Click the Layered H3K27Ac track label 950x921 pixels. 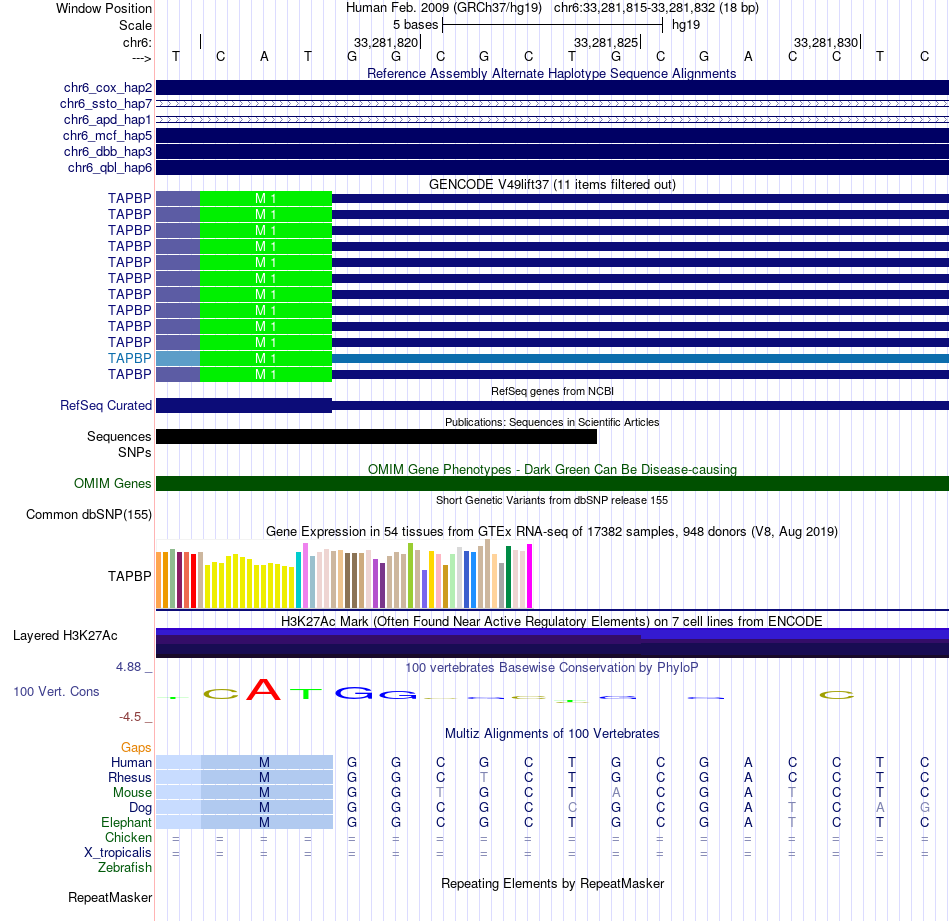coord(65,636)
